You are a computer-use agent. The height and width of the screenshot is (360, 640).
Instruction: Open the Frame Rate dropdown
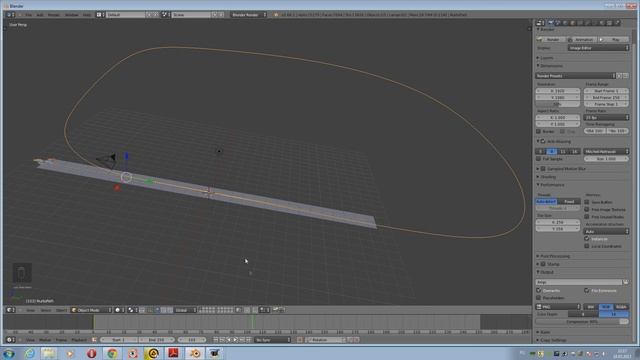(606, 118)
